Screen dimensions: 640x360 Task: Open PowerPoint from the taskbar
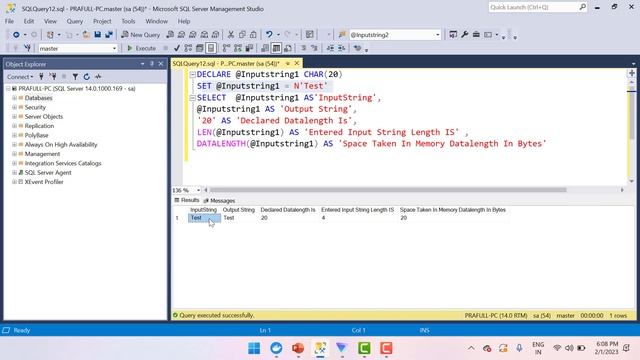pyautogui.click(x=298, y=348)
